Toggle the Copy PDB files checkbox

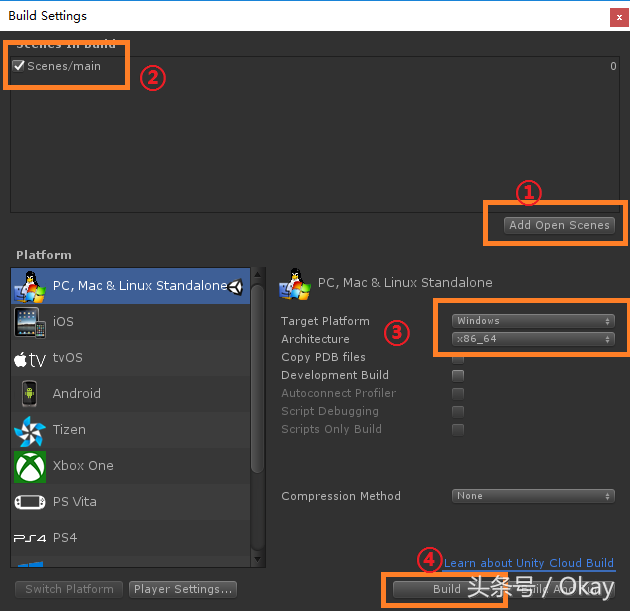tap(458, 358)
